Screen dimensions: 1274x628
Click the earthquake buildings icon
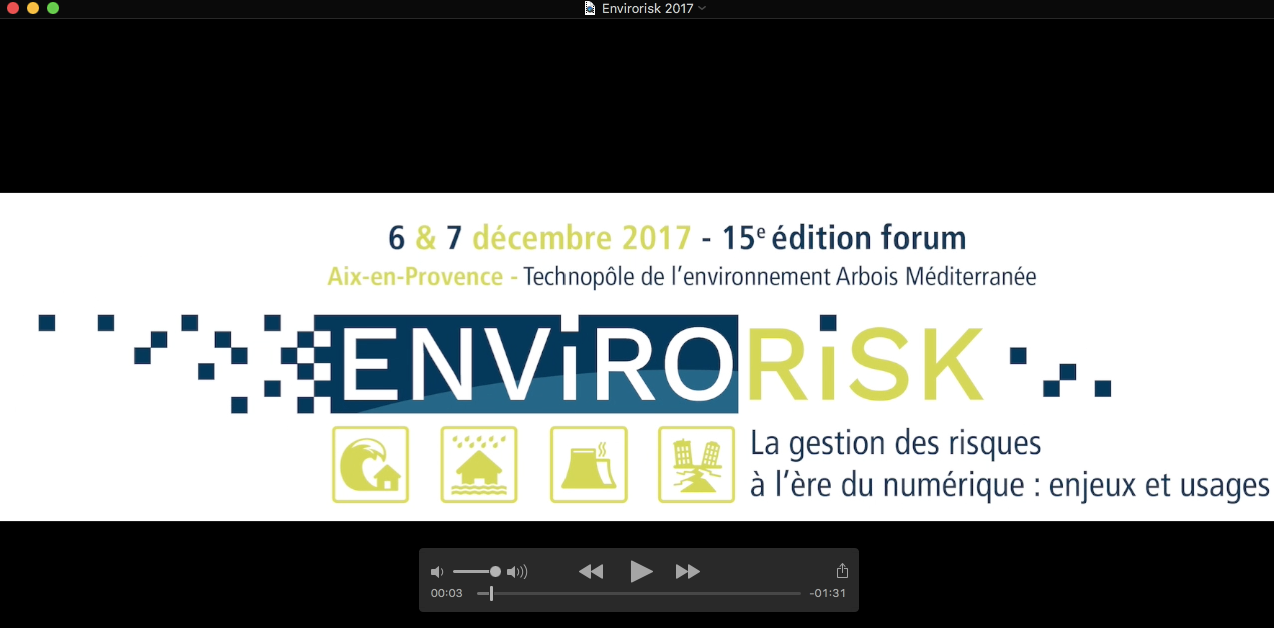click(x=696, y=465)
